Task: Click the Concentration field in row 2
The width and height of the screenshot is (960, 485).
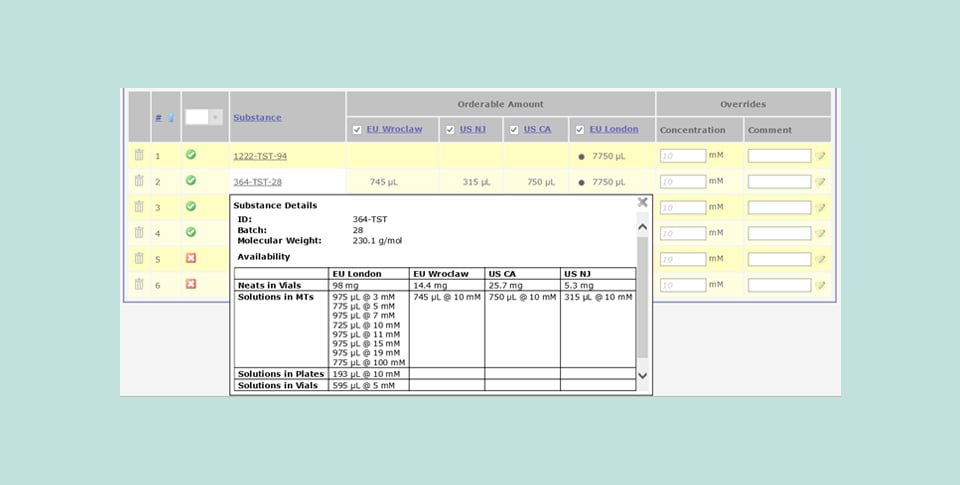Action: coord(683,182)
